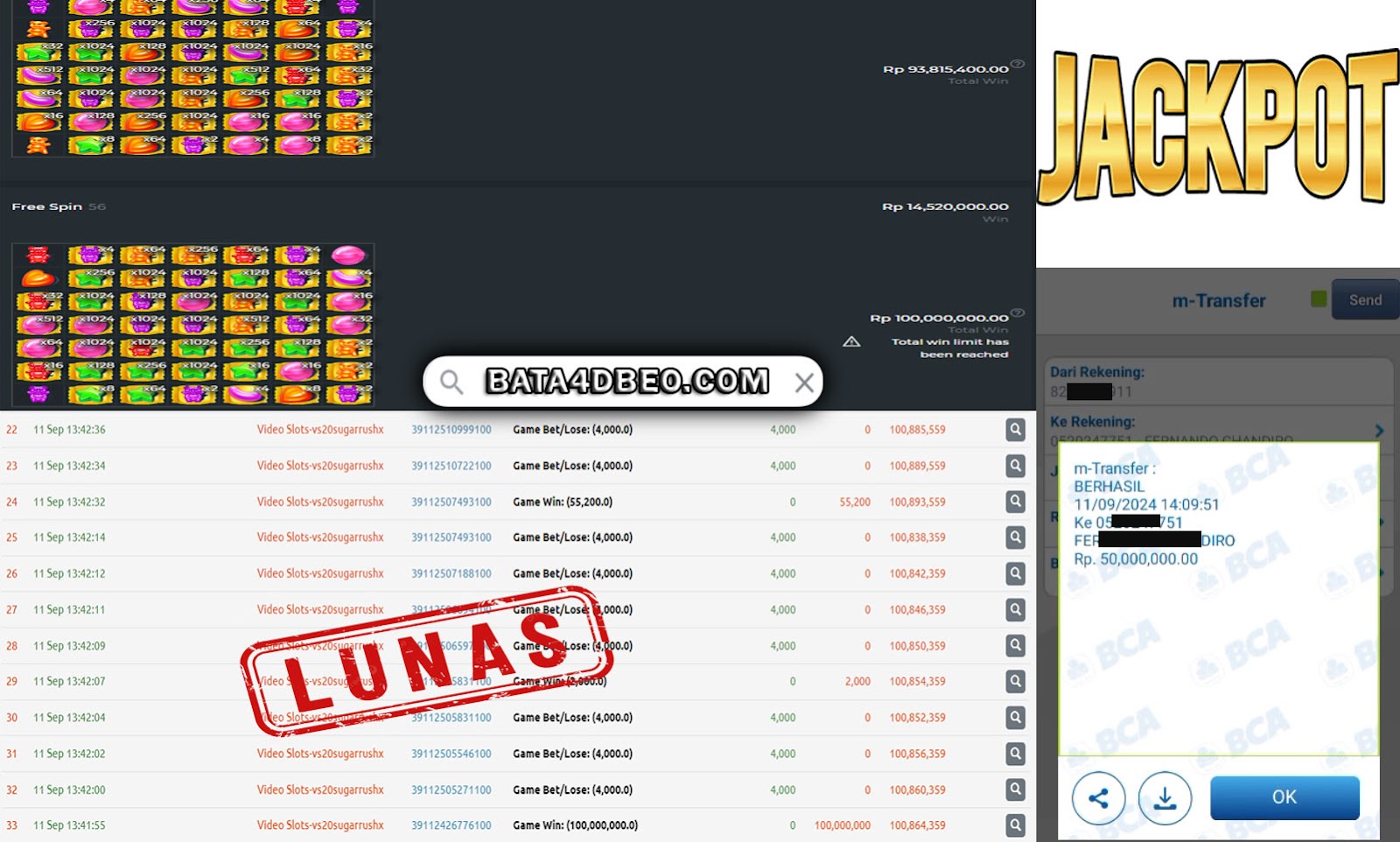Open details icon for row 23
Viewport: 1400px width, 842px height.
1015,466
